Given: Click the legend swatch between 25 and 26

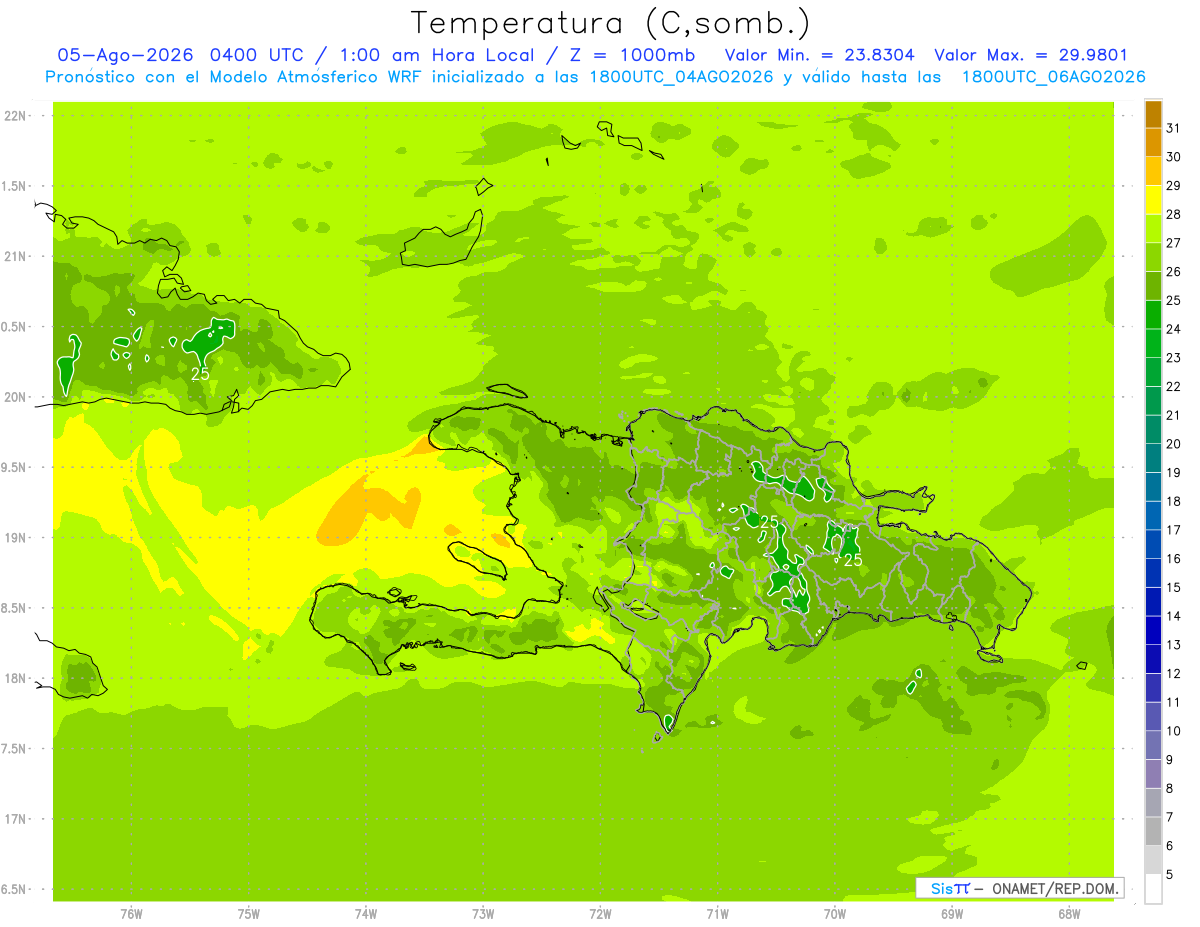Looking at the screenshot, I should coord(1153,287).
